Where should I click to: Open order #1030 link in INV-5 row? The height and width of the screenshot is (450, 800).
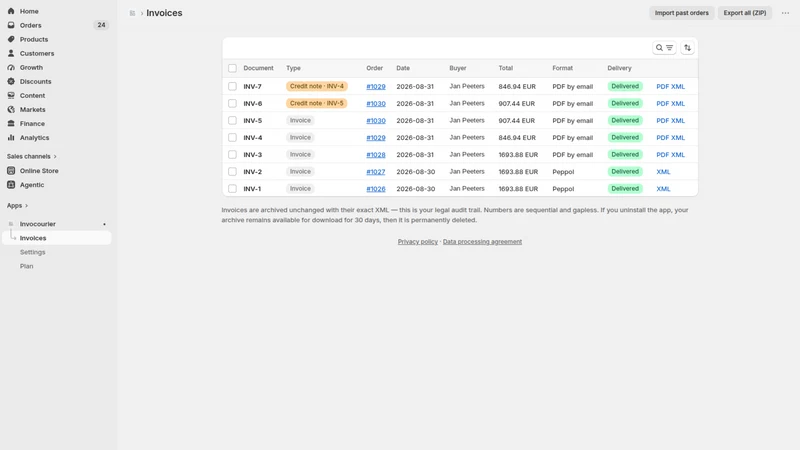pyautogui.click(x=376, y=121)
